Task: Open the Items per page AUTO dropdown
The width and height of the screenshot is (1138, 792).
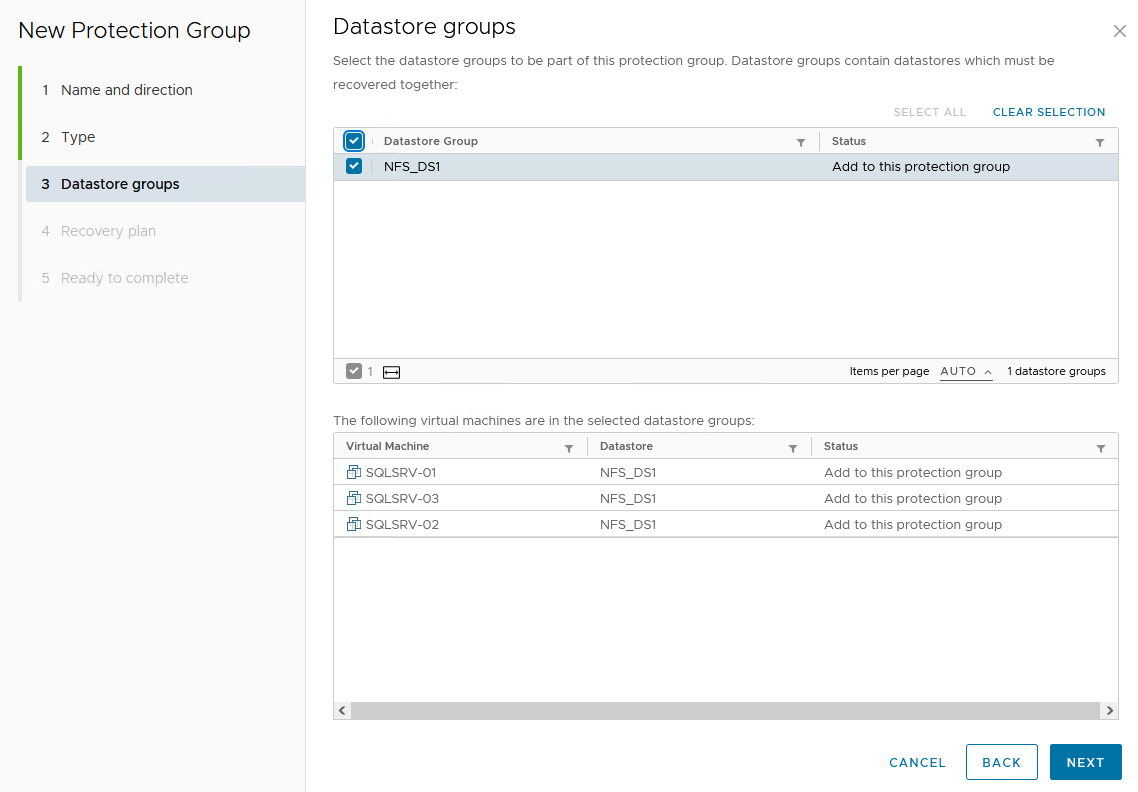Action: (x=966, y=371)
